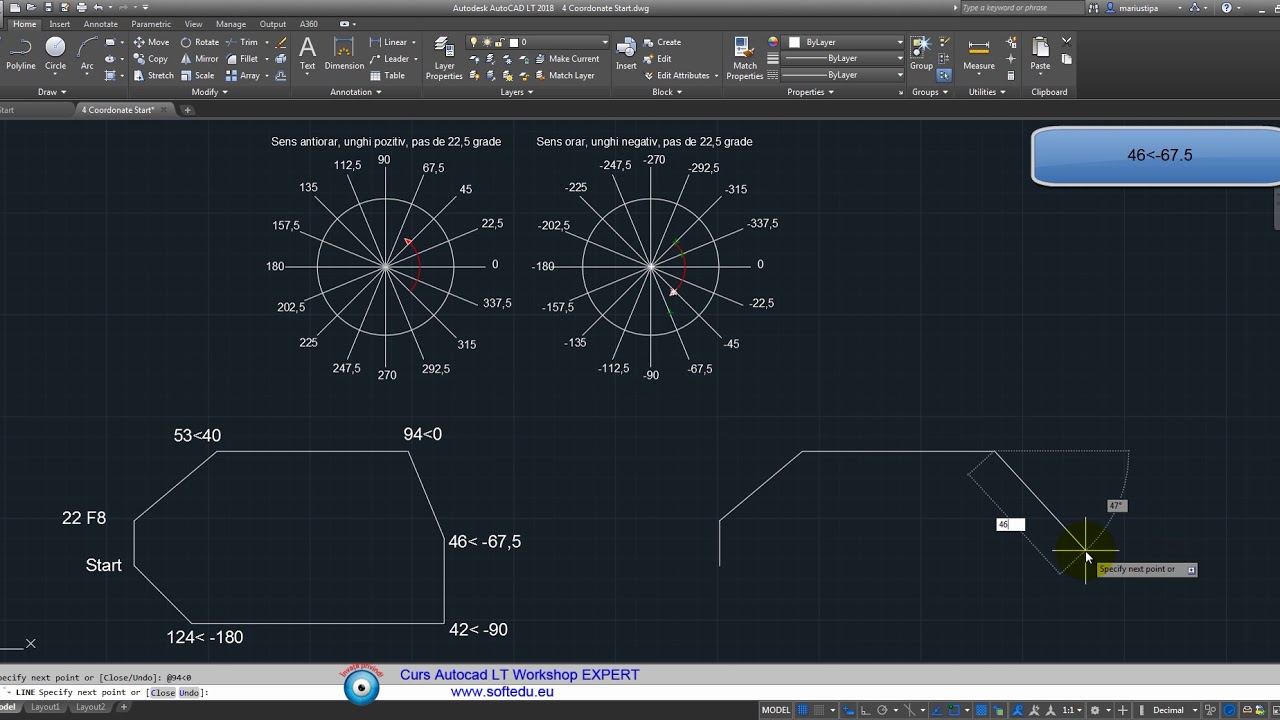The height and width of the screenshot is (720, 1280).
Task: Click the Undo arrow in quick access toolbar
Action: coord(98,7)
